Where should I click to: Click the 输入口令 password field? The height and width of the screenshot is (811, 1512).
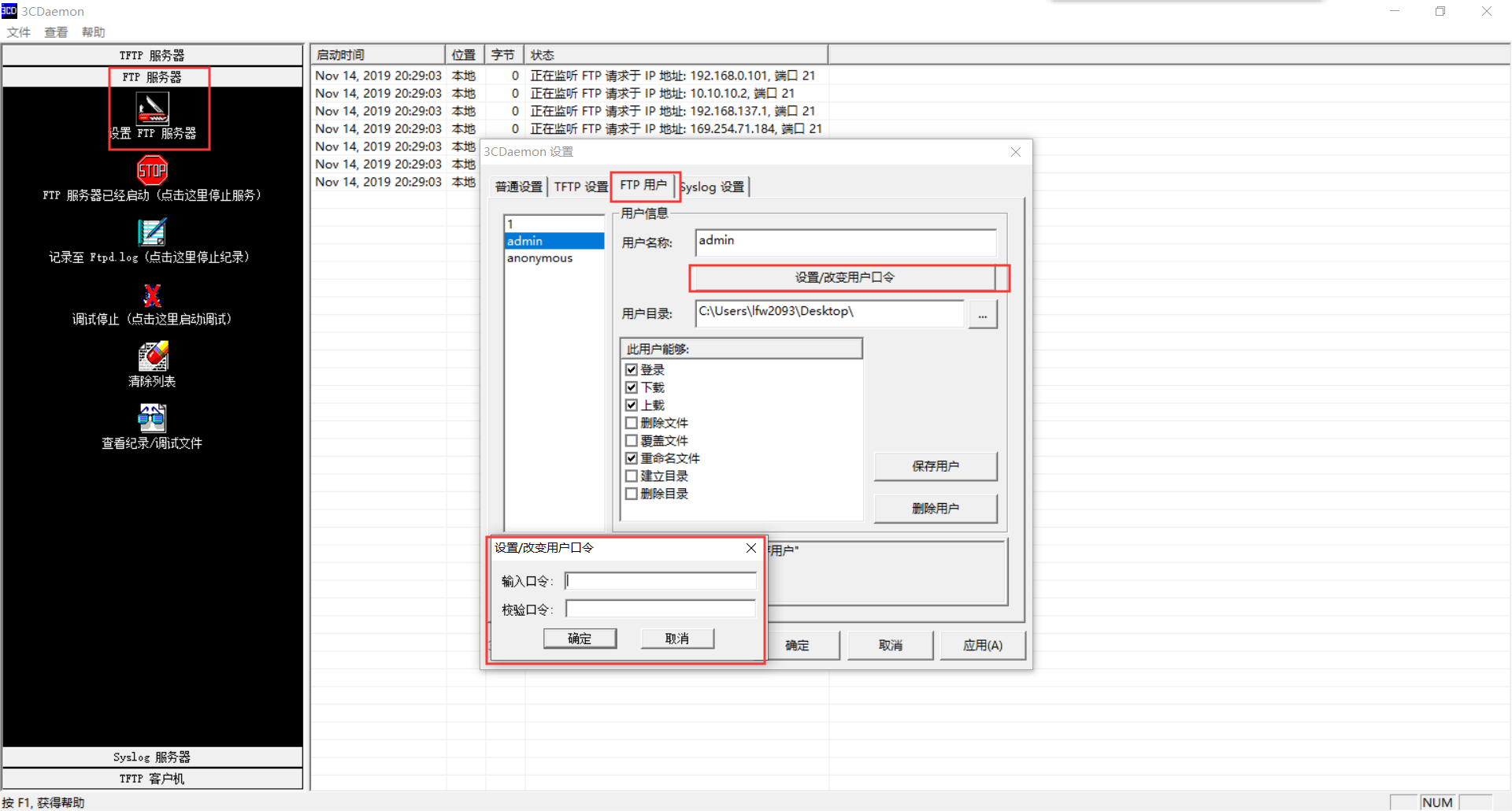(x=661, y=581)
